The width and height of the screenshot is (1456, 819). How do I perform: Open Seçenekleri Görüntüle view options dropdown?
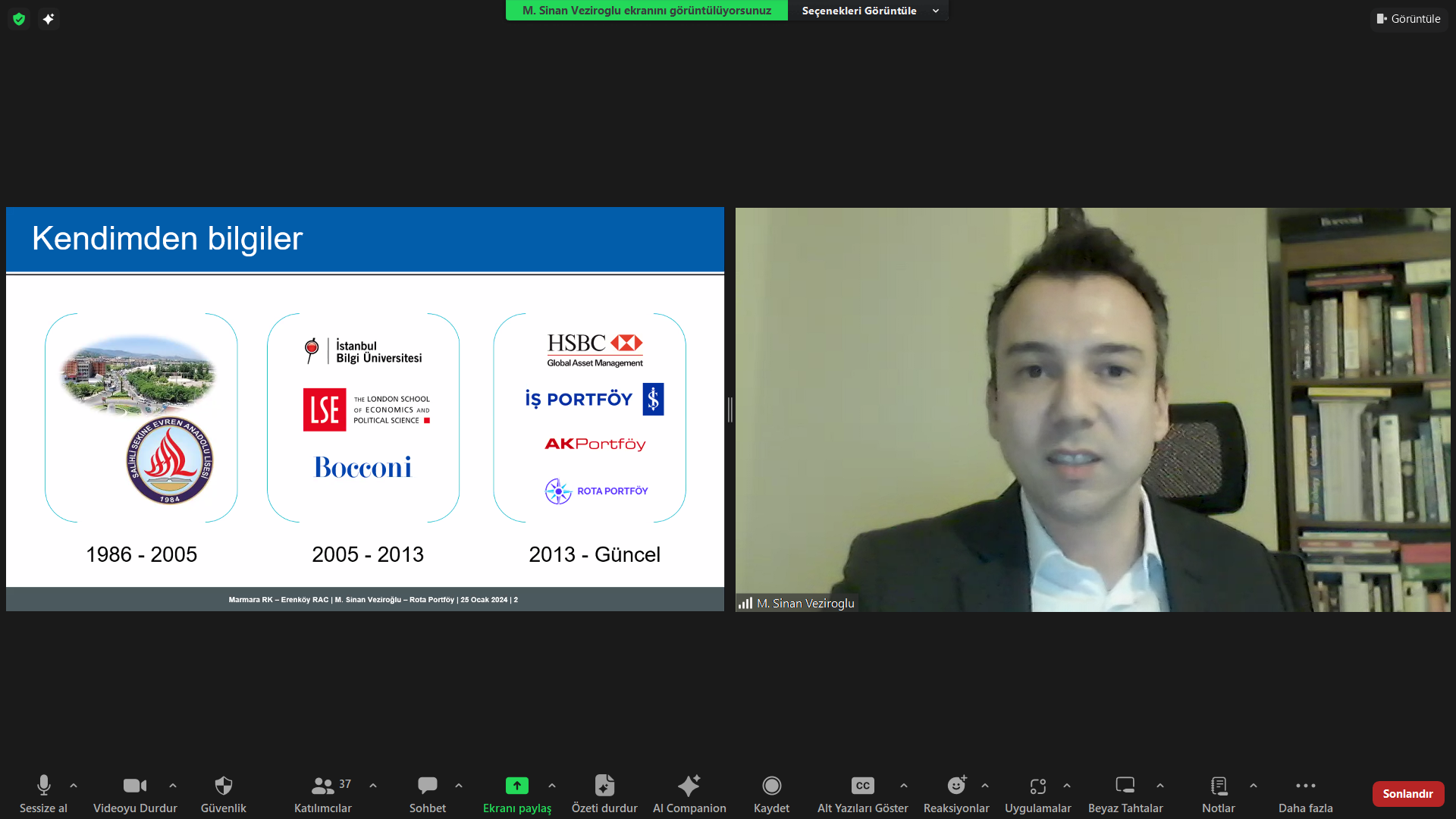869,11
